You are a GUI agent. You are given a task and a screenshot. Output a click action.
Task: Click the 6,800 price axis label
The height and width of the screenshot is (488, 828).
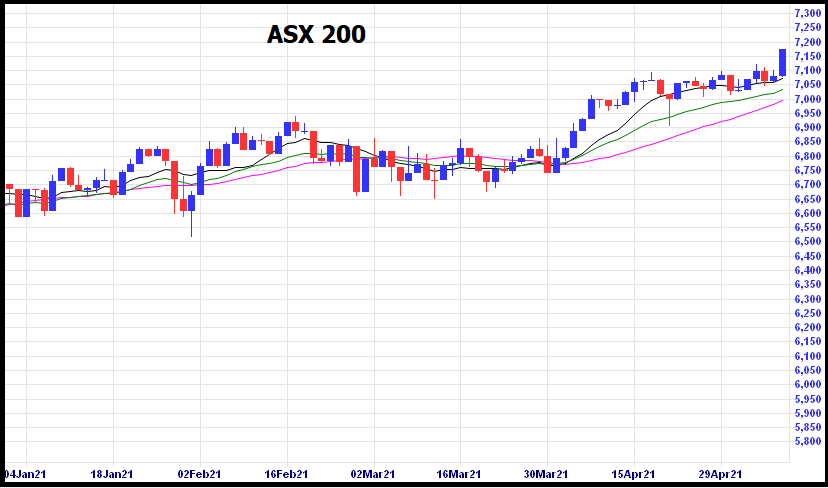tap(808, 156)
